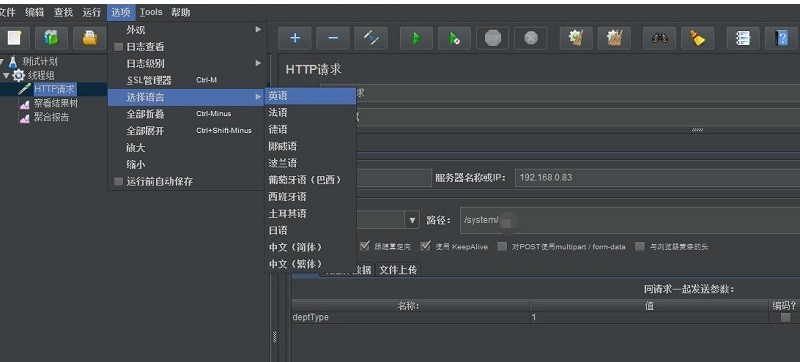This screenshot has height=362, width=800.
Task: Toggle the 日志查看 checkbox menu item
Action: [118, 47]
